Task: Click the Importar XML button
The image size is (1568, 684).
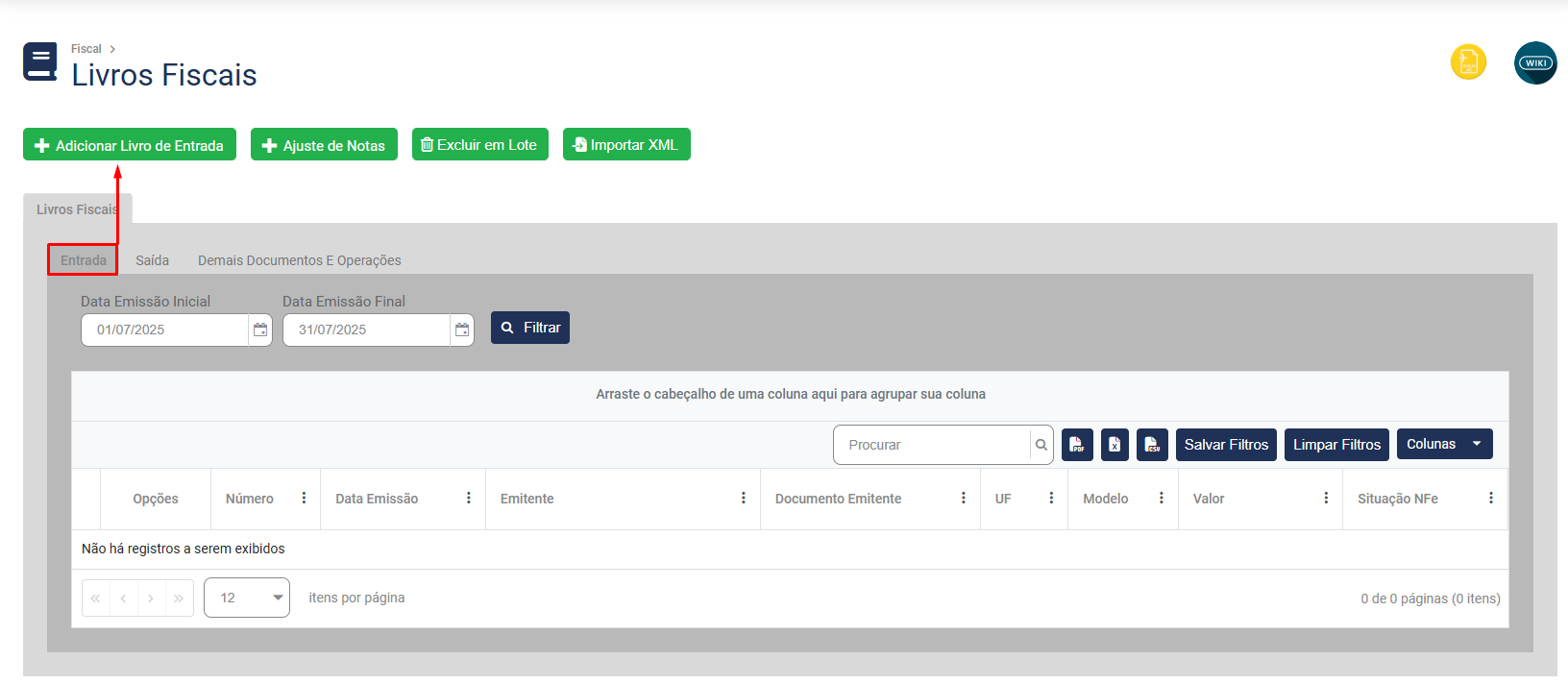Action: click(x=626, y=144)
